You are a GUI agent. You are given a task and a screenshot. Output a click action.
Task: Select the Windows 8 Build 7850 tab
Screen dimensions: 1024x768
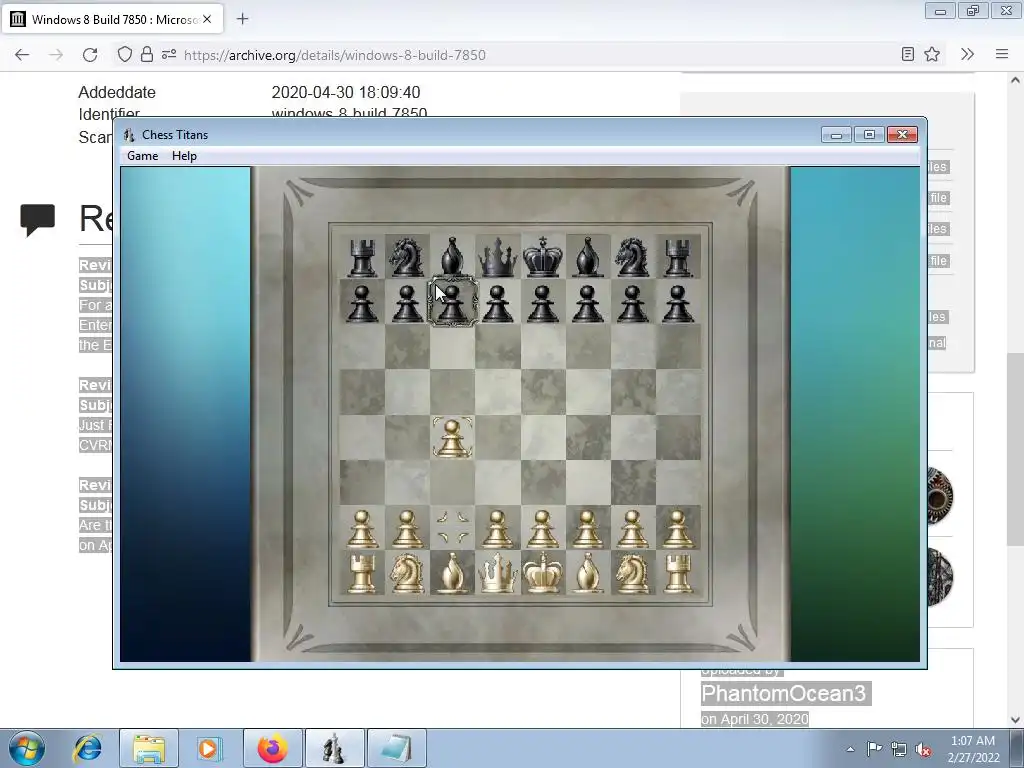112,19
